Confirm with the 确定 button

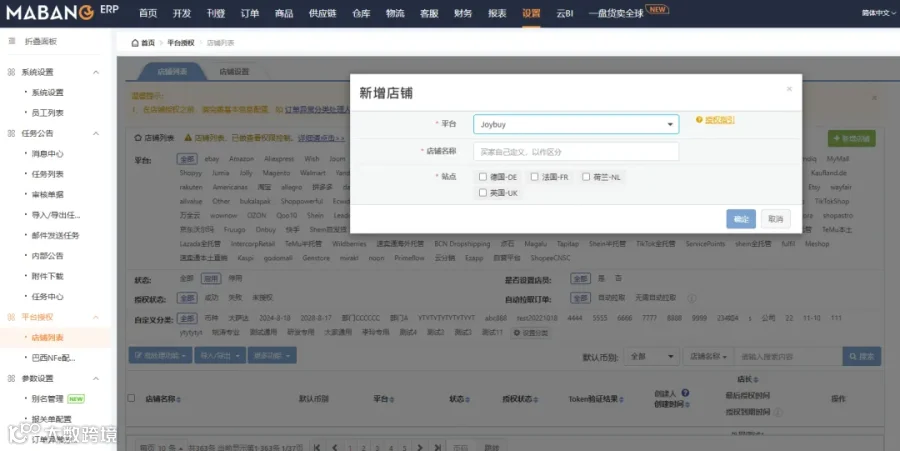click(x=741, y=219)
